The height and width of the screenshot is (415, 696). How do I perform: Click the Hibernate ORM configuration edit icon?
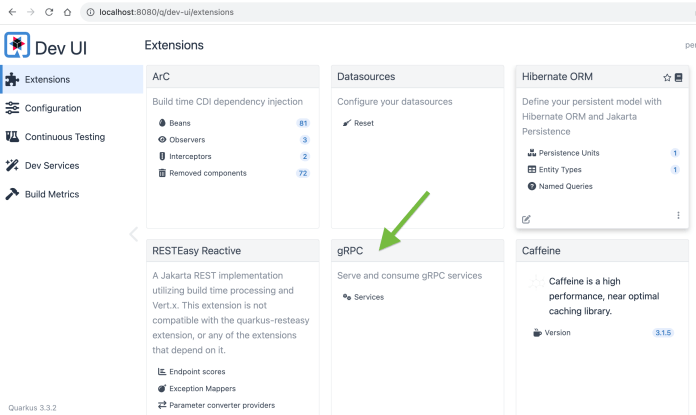527,218
